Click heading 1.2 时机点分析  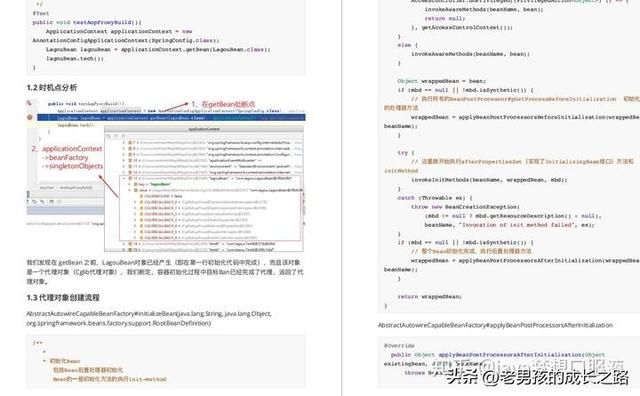pos(52,87)
